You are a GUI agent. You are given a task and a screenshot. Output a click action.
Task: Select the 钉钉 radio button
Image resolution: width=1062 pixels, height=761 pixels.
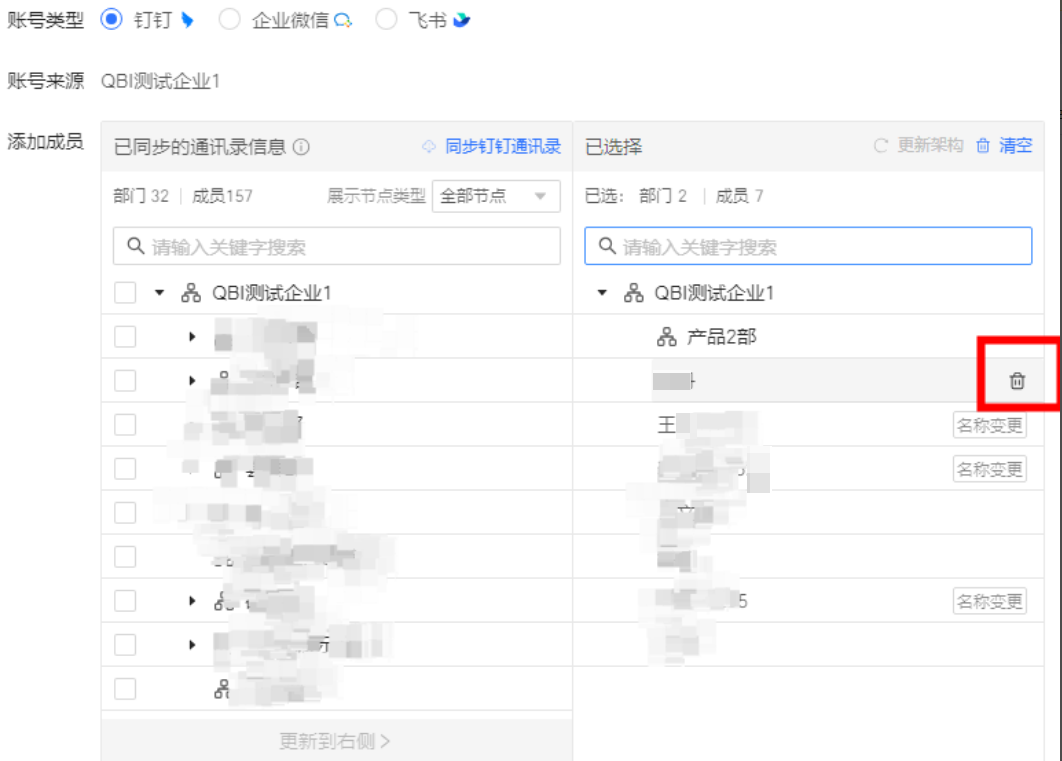112,19
